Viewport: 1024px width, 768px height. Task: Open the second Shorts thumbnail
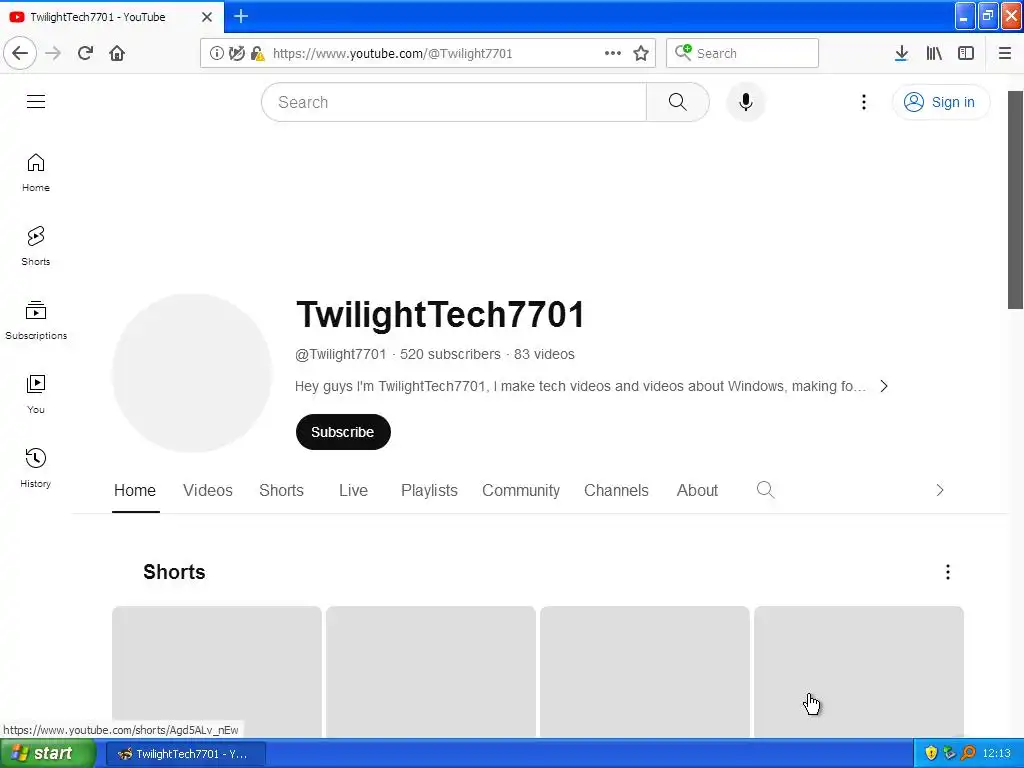[x=431, y=672]
